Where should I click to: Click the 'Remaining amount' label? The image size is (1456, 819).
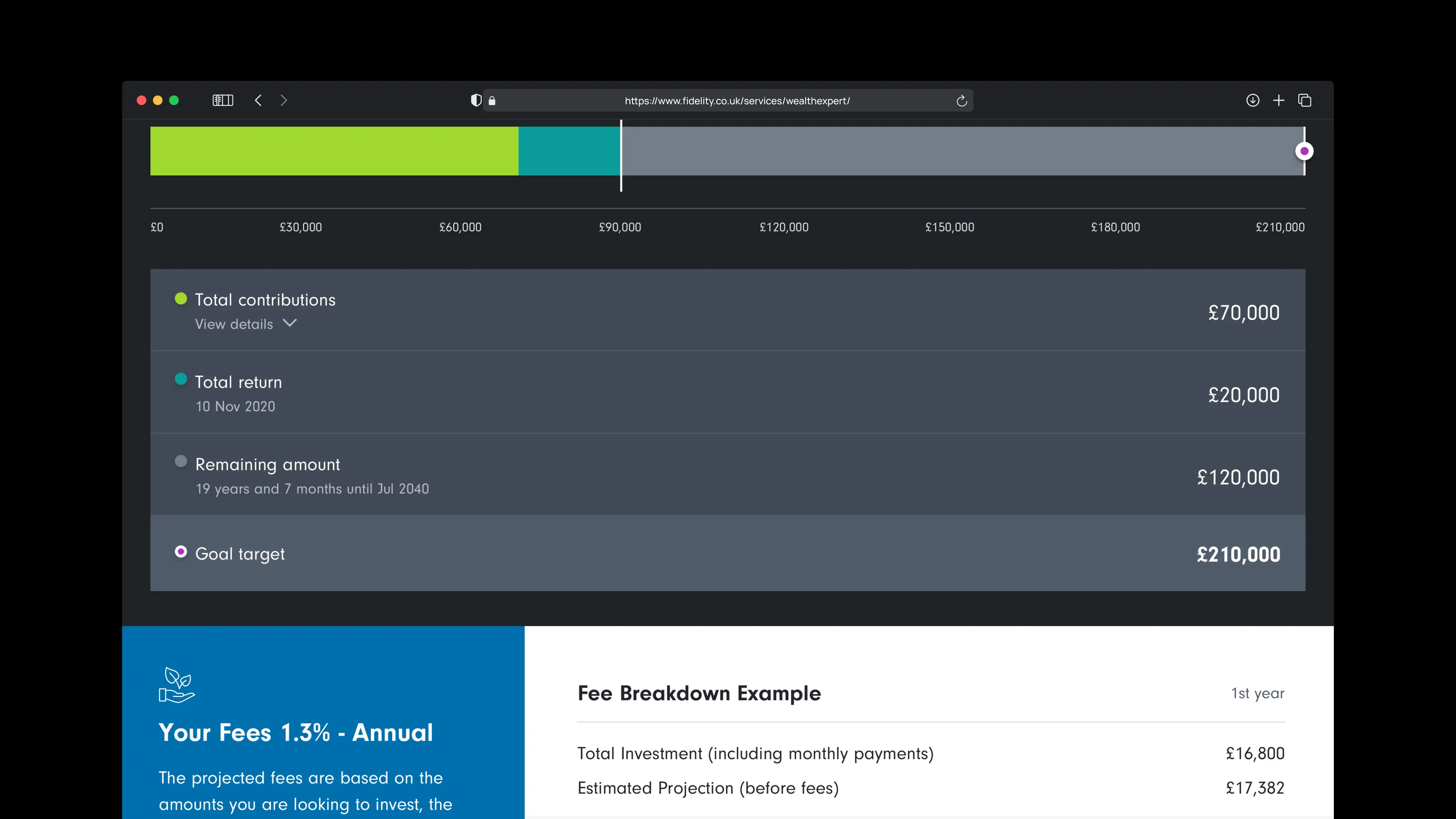267,464
